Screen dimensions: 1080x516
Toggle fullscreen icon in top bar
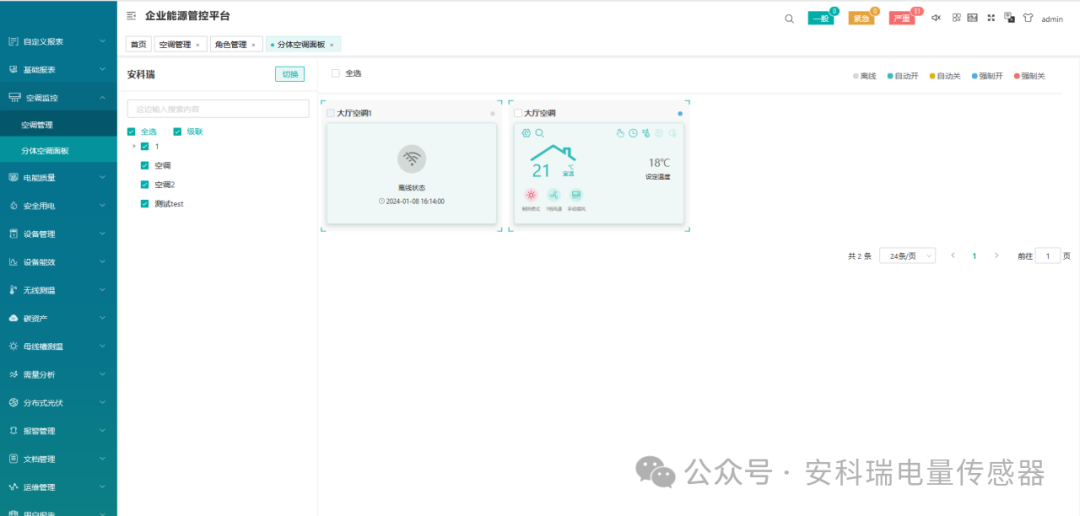coord(991,18)
